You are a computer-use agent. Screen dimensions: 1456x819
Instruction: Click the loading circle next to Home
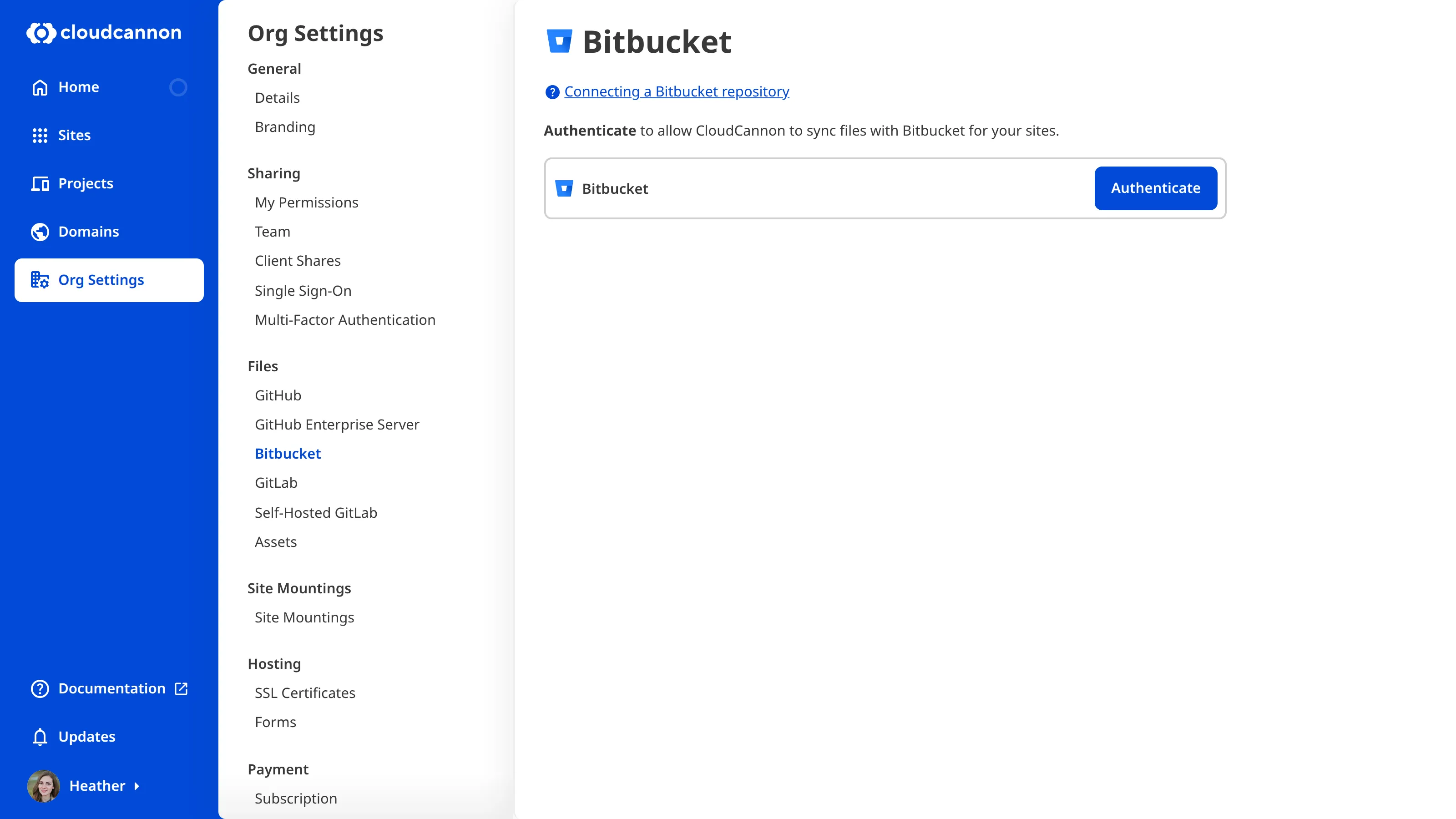click(x=178, y=87)
